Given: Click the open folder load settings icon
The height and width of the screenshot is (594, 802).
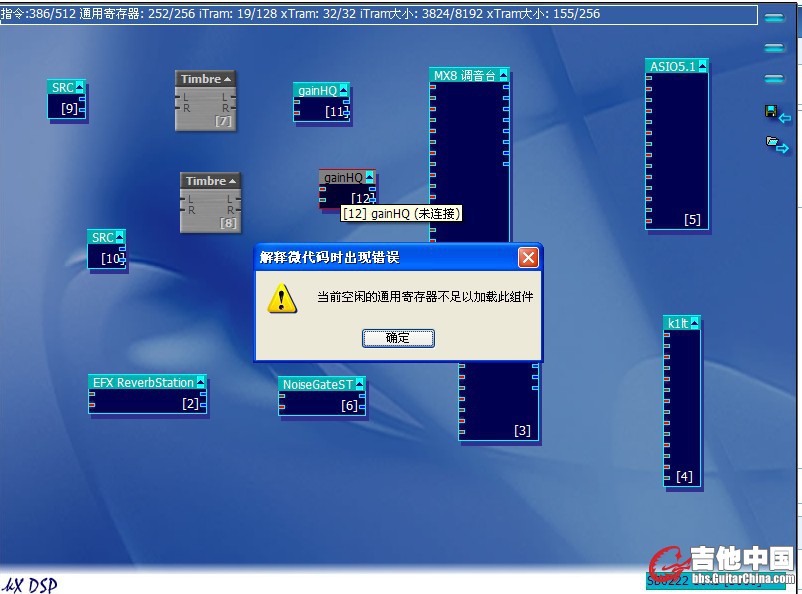Looking at the screenshot, I should click(x=773, y=143).
